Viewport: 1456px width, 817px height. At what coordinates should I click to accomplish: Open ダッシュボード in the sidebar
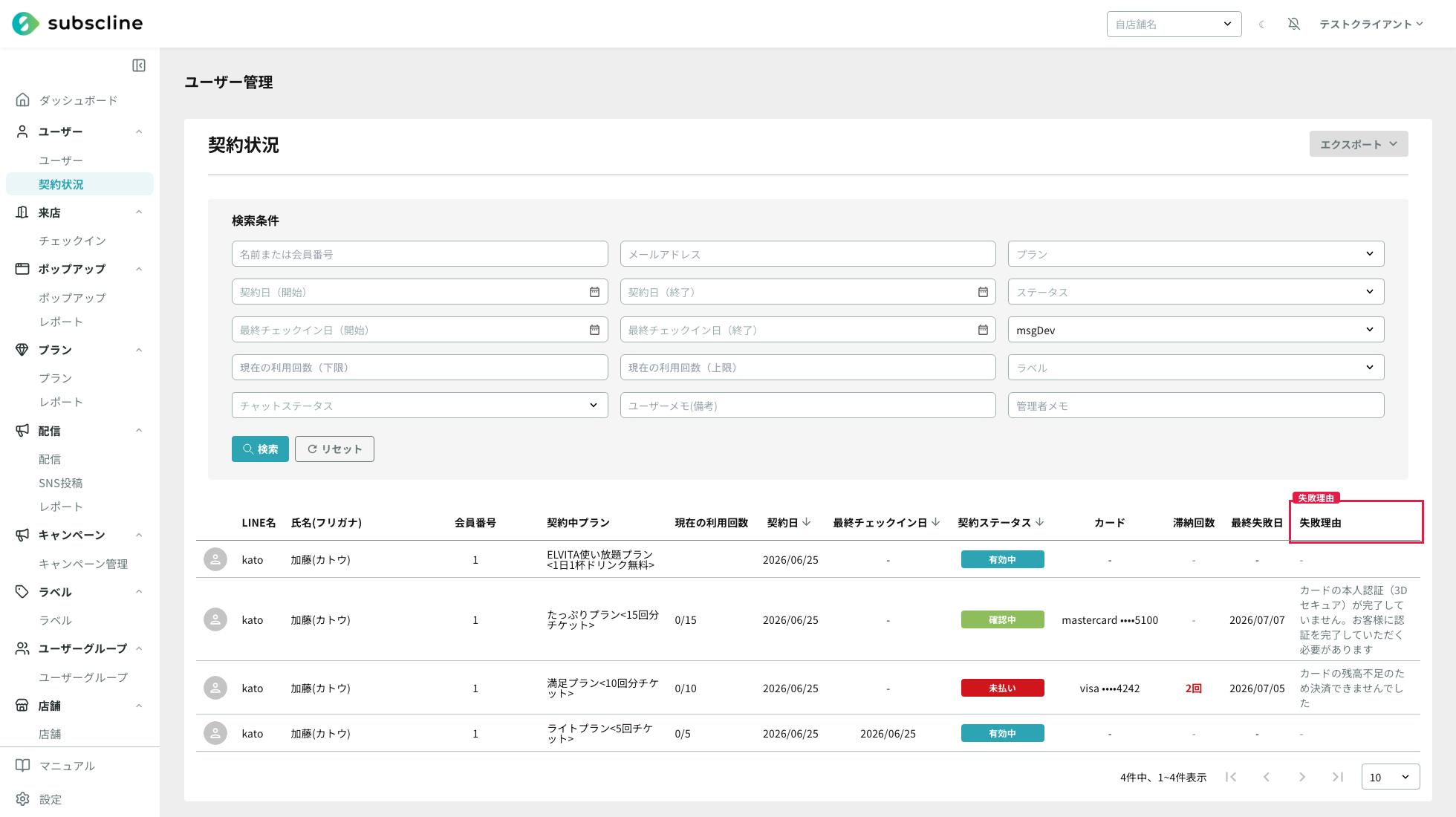coord(78,100)
